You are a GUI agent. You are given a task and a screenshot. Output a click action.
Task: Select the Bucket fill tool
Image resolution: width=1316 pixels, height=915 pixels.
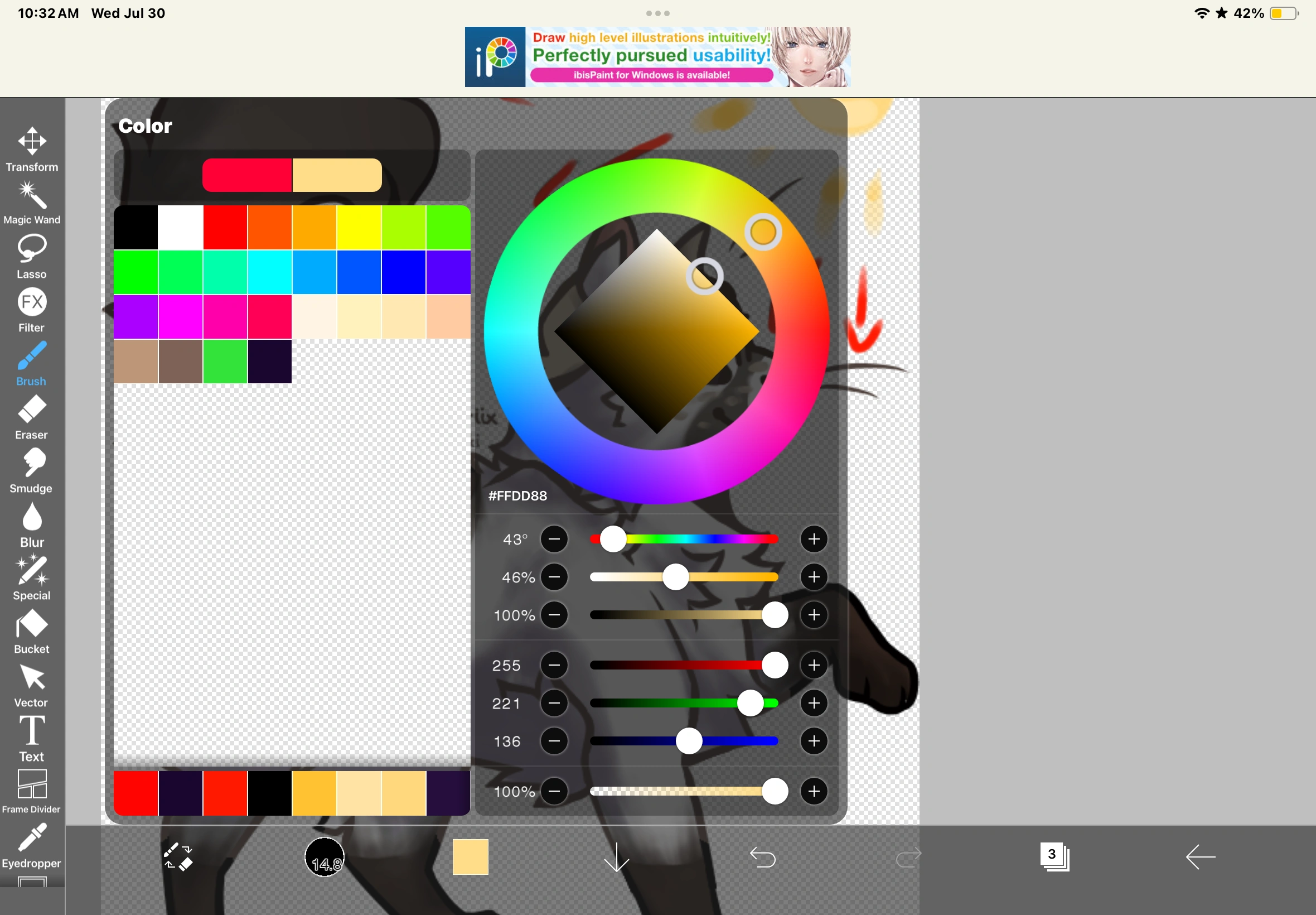point(32,630)
